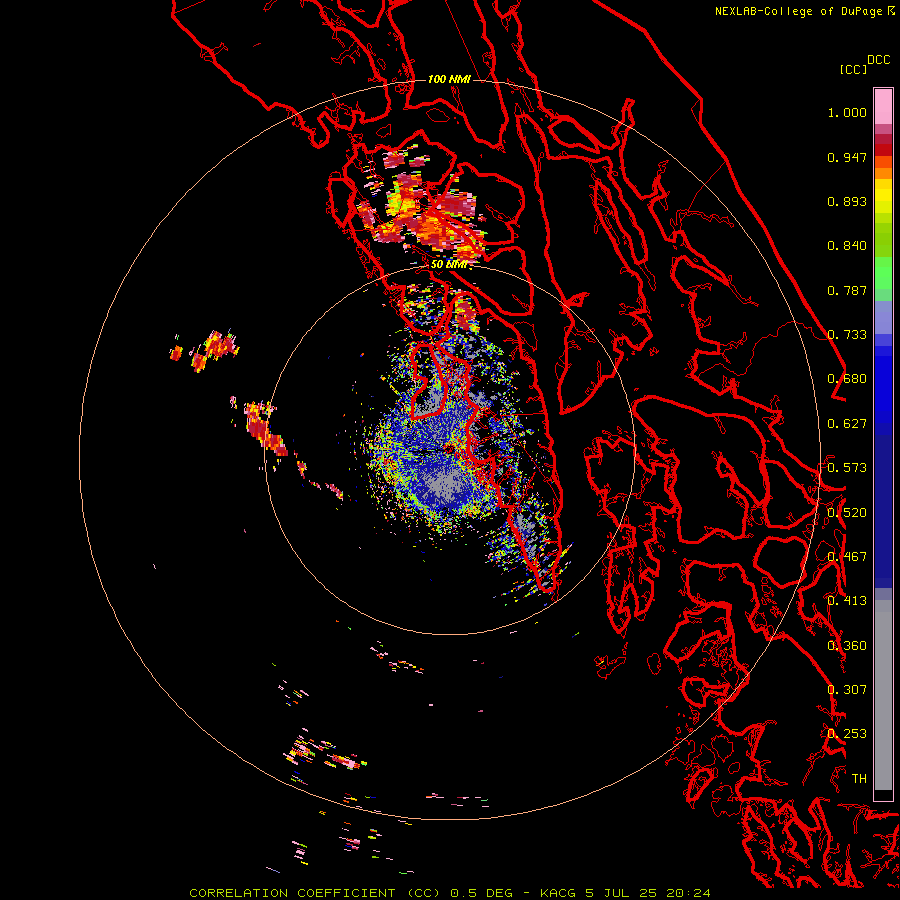This screenshot has width=900, height=900.
Task: Click the NEXLAB-College of DuPage title text
Action: tap(798, 11)
